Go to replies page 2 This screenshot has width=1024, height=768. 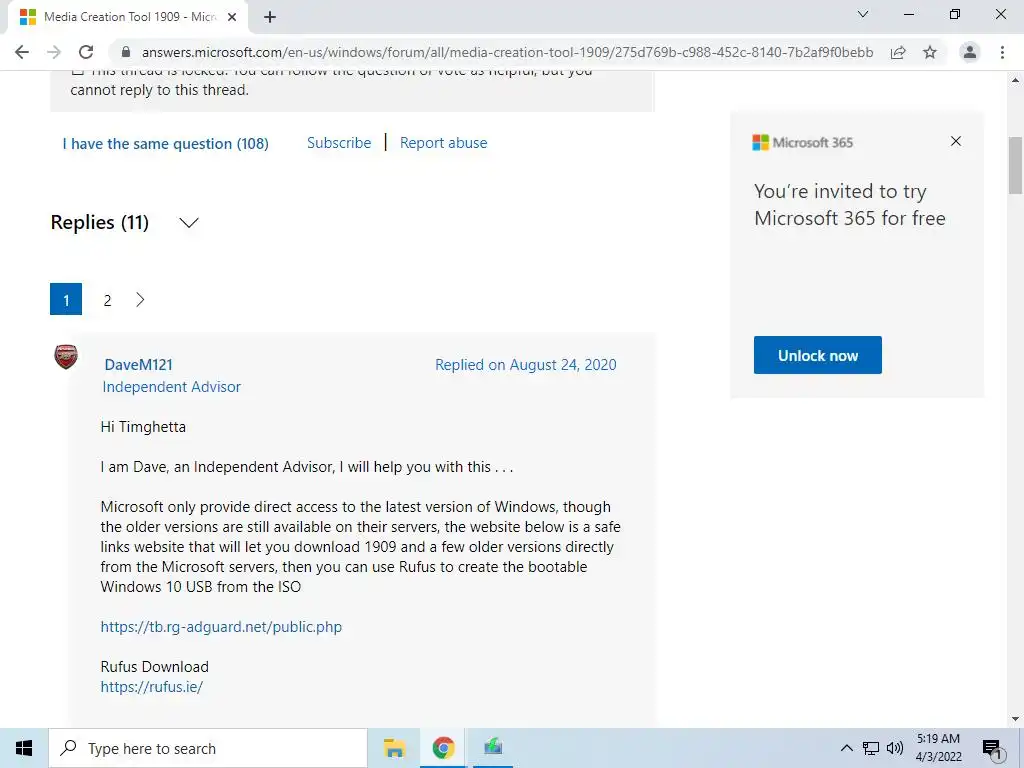click(x=107, y=300)
